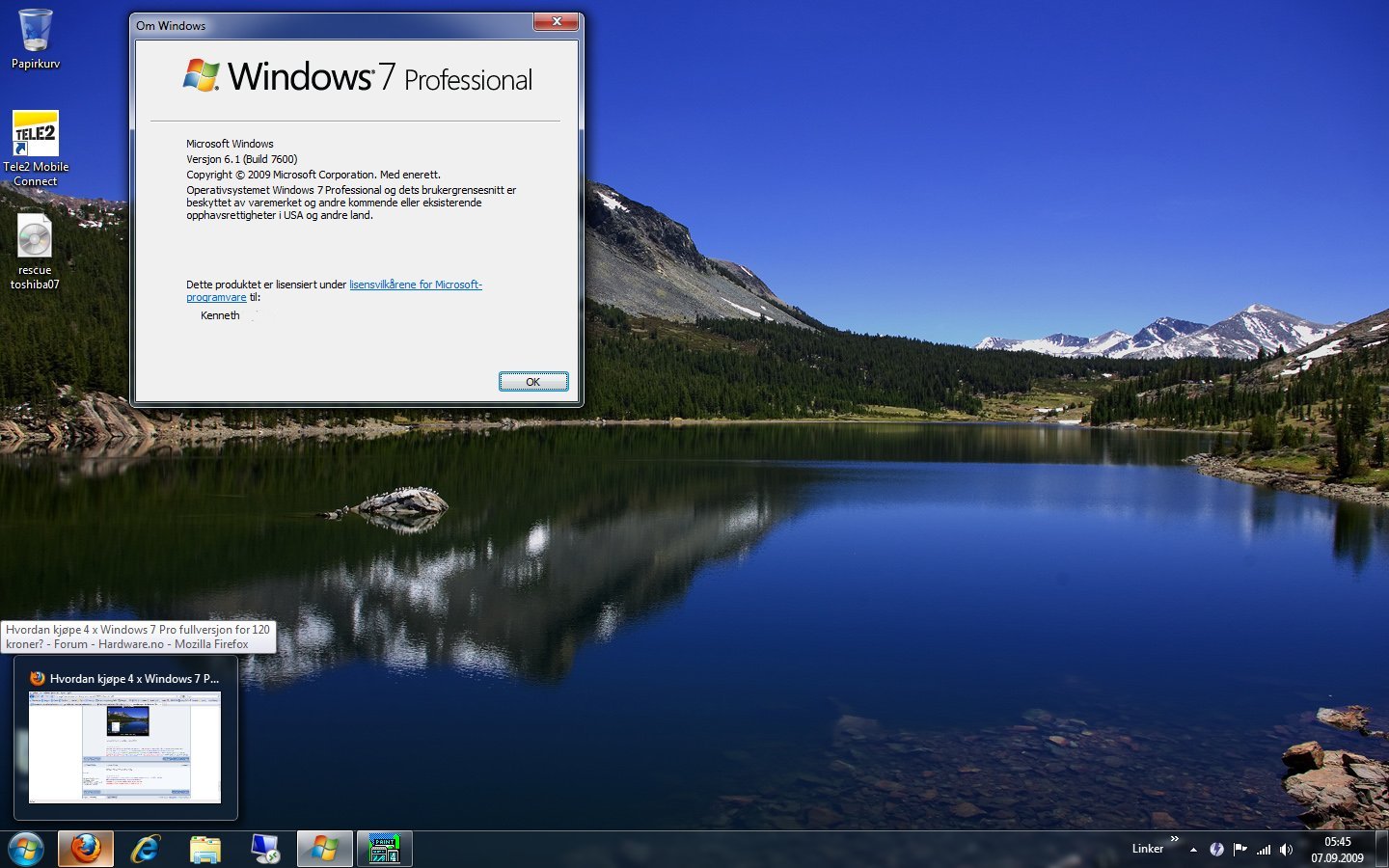This screenshot has width=1389, height=868.
Task: Open the network computer icon on taskbar
Action: (265, 849)
